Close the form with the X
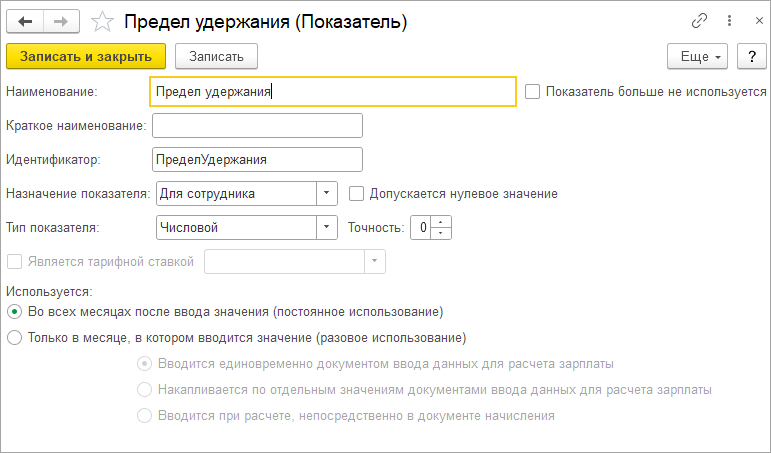Image resolution: width=771 pixels, height=453 pixels. 759,21
